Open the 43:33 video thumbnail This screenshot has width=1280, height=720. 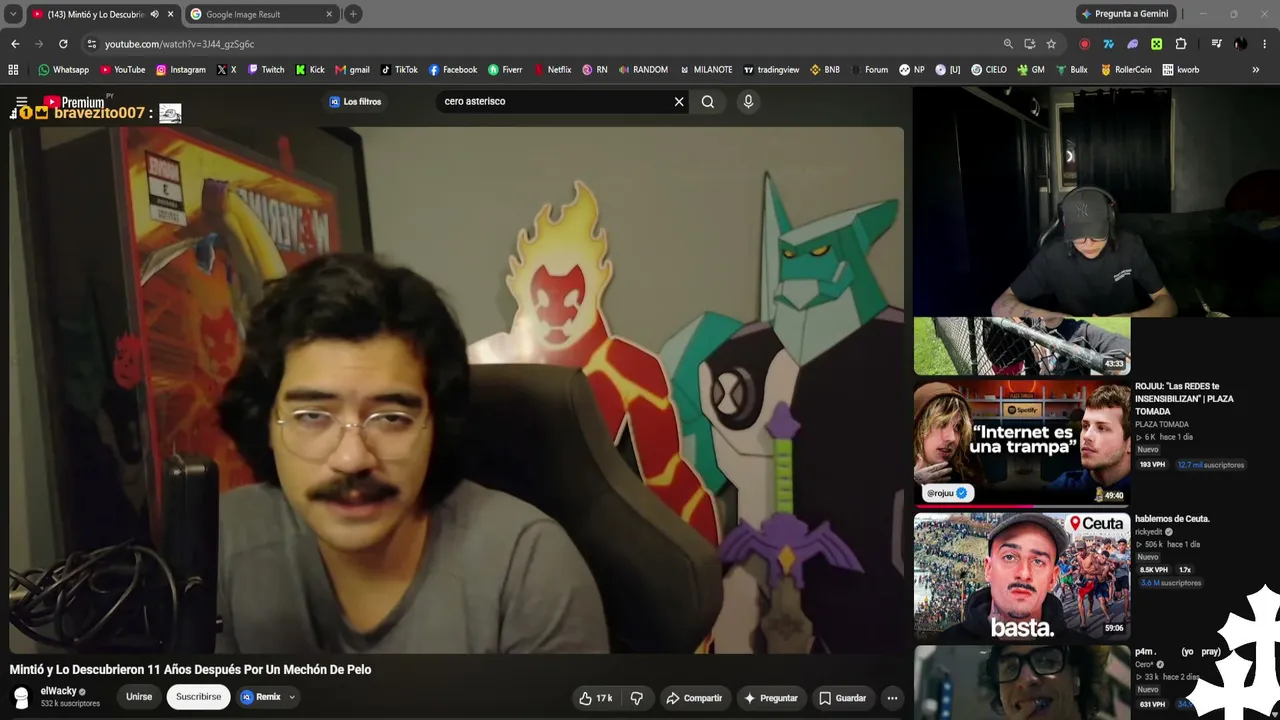[1022, 346]
